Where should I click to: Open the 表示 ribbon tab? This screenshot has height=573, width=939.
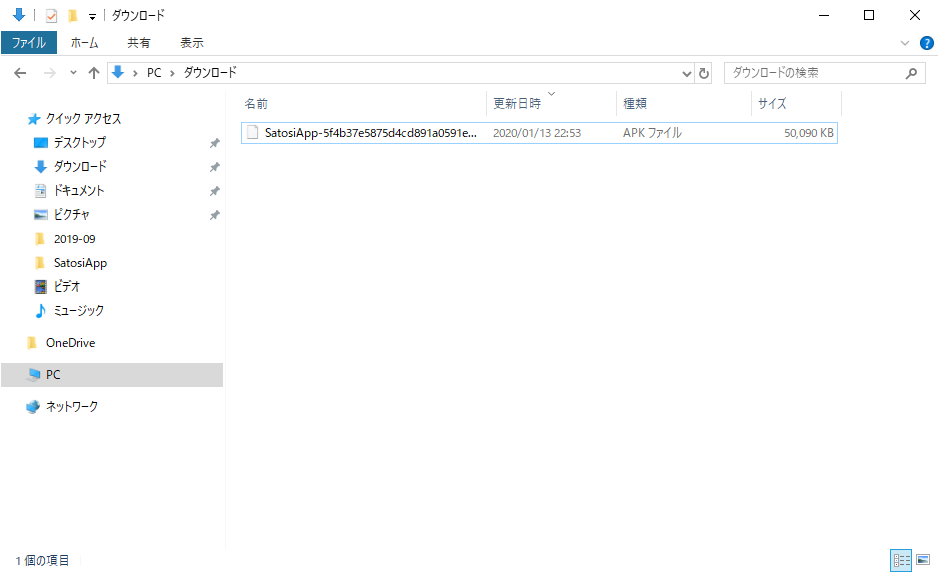(x=192, y=43)
